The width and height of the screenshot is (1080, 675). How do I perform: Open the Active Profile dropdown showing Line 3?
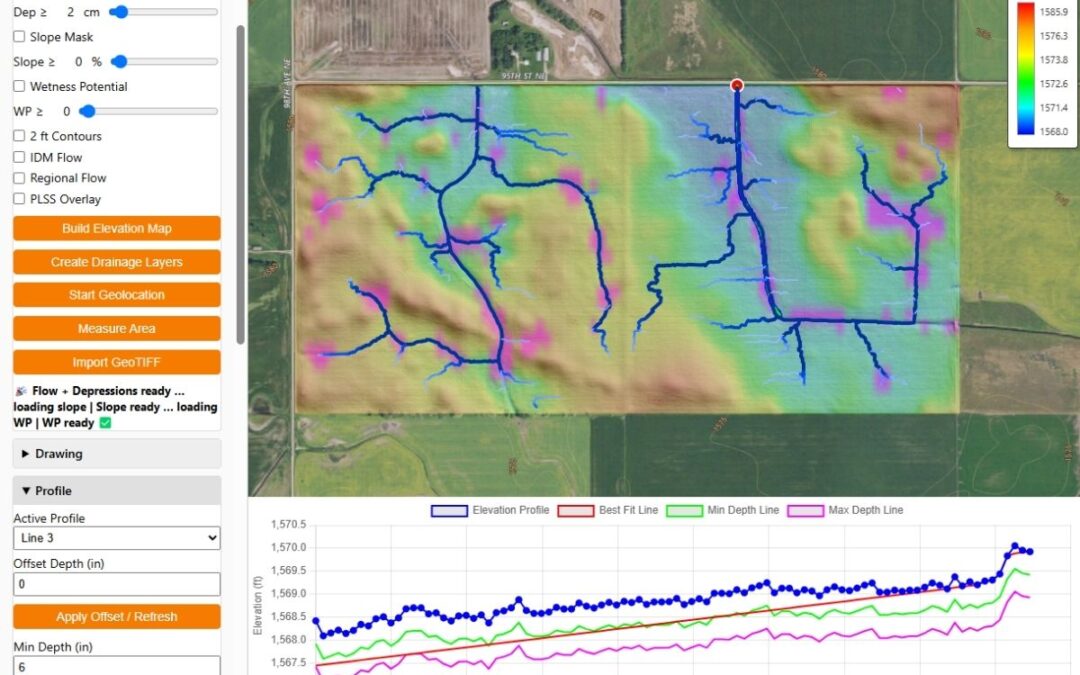point(116,538)
